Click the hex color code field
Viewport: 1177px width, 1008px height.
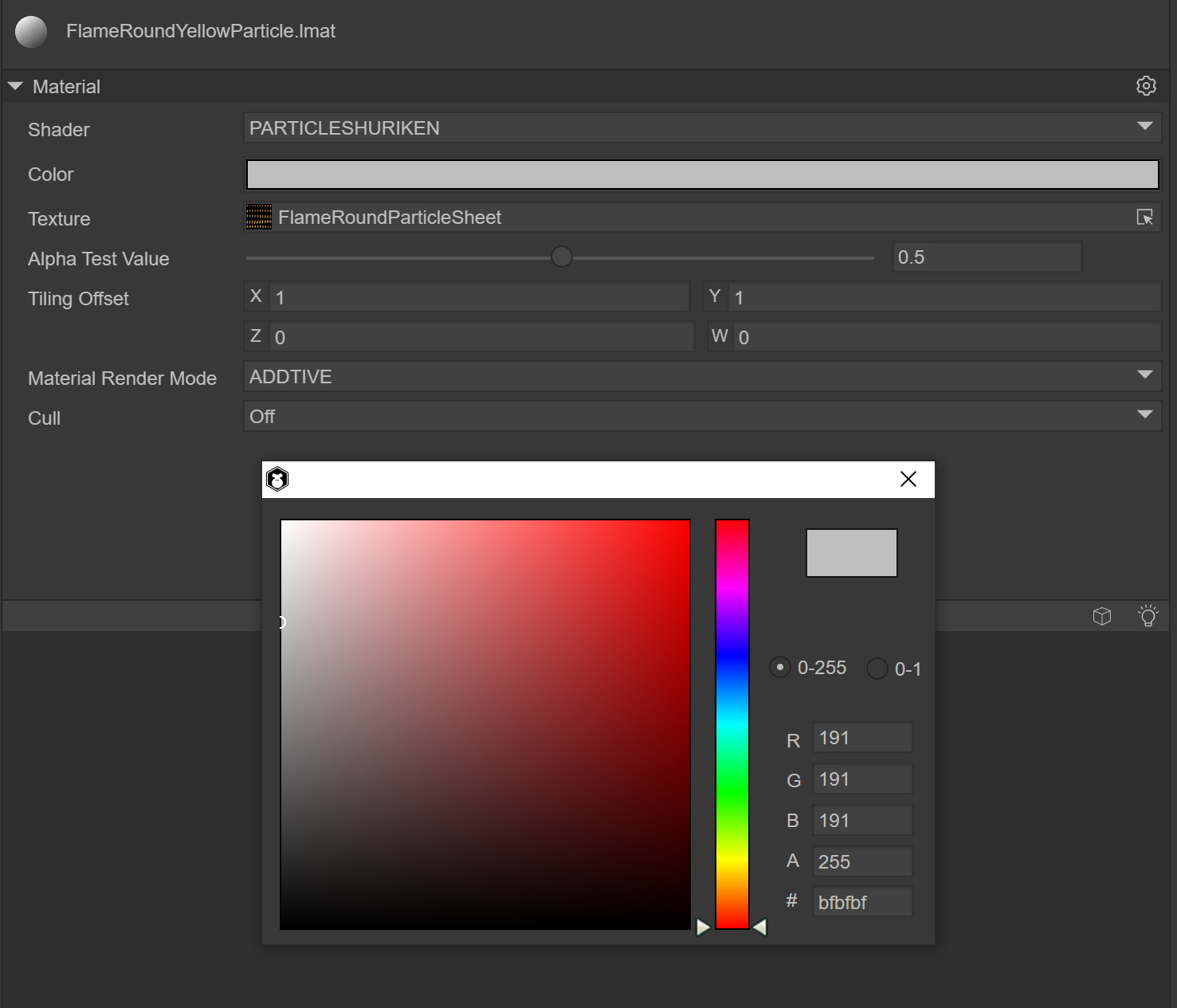click(862, 902)
